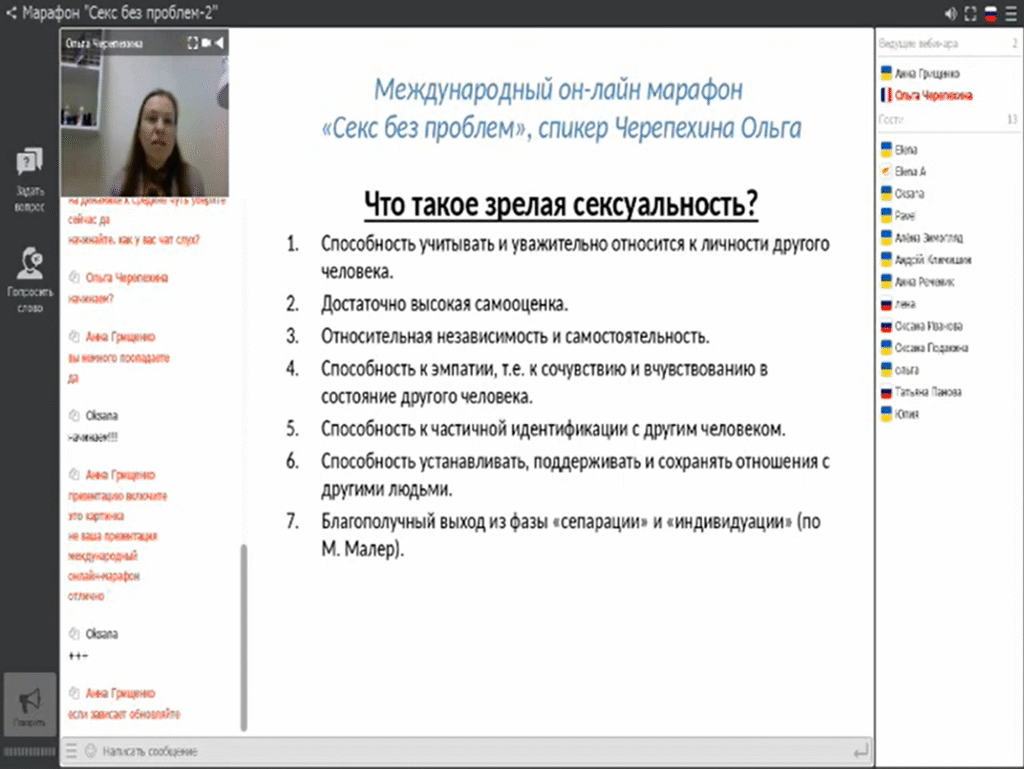Click the window title 'Марафон Секс без проблем-2'
The width and height of the screenshot is (1024, 769).
pyautogui.click(x=120, y=12)
